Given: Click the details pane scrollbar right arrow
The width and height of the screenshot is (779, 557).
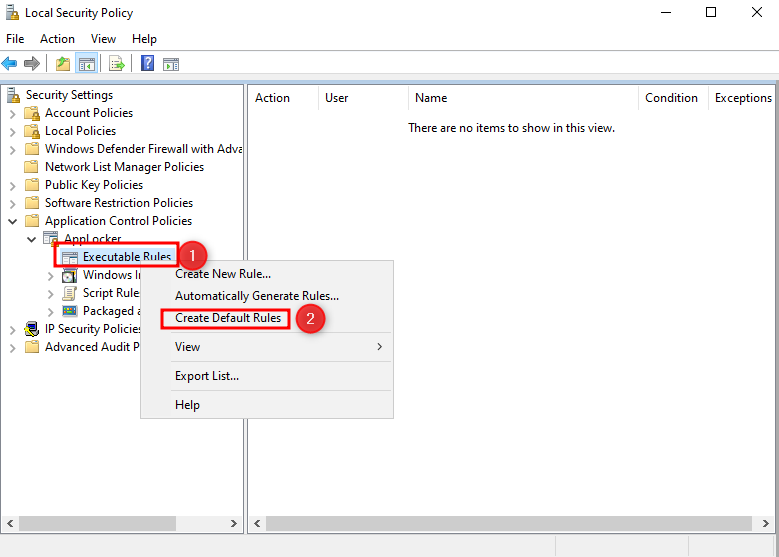Looking at the screenshot, I should pyautogui.click(x=765, y=523).
